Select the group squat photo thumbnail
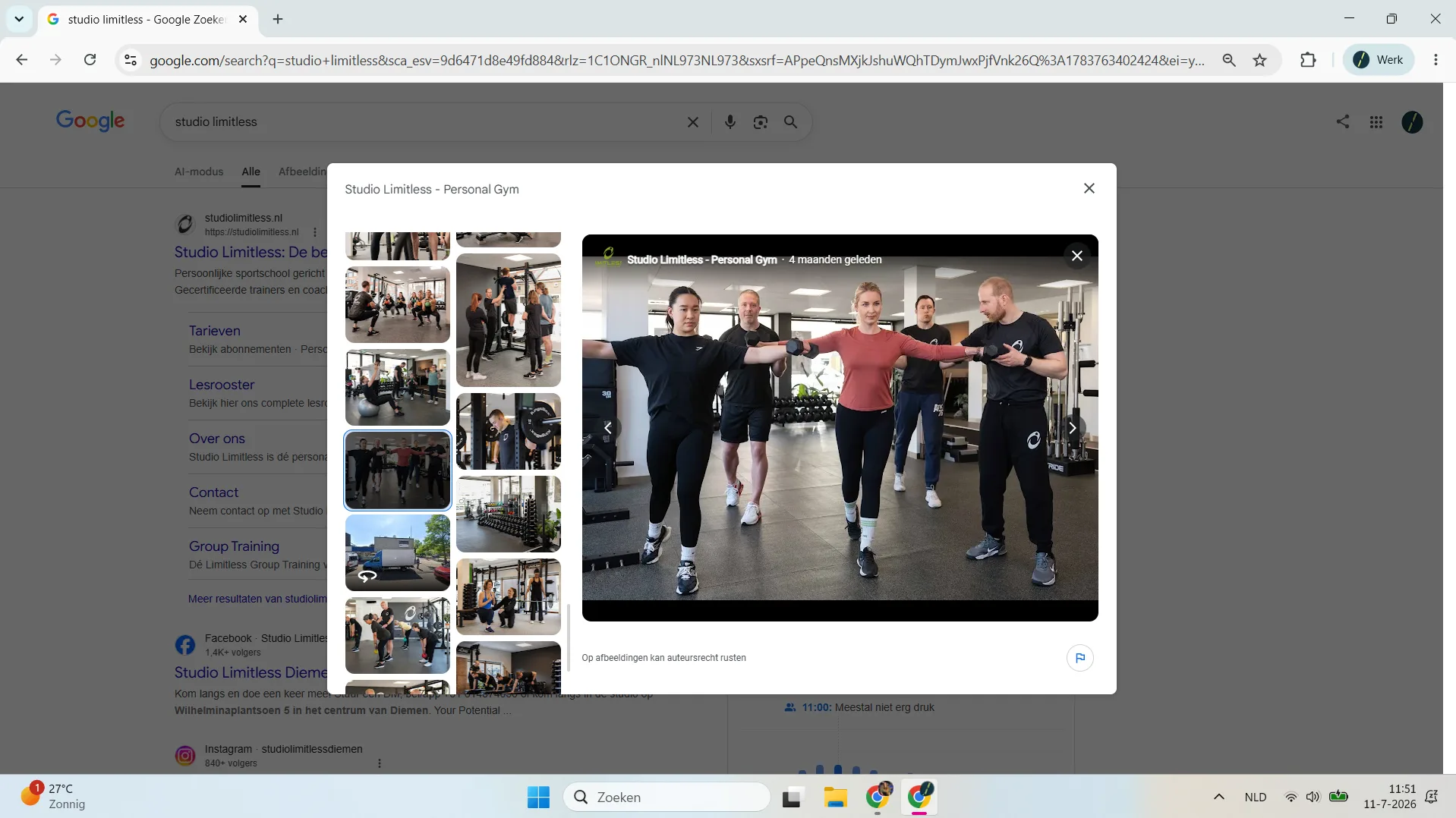The height and width of the screenshot is (818, 1456). [x=398, y=305]
